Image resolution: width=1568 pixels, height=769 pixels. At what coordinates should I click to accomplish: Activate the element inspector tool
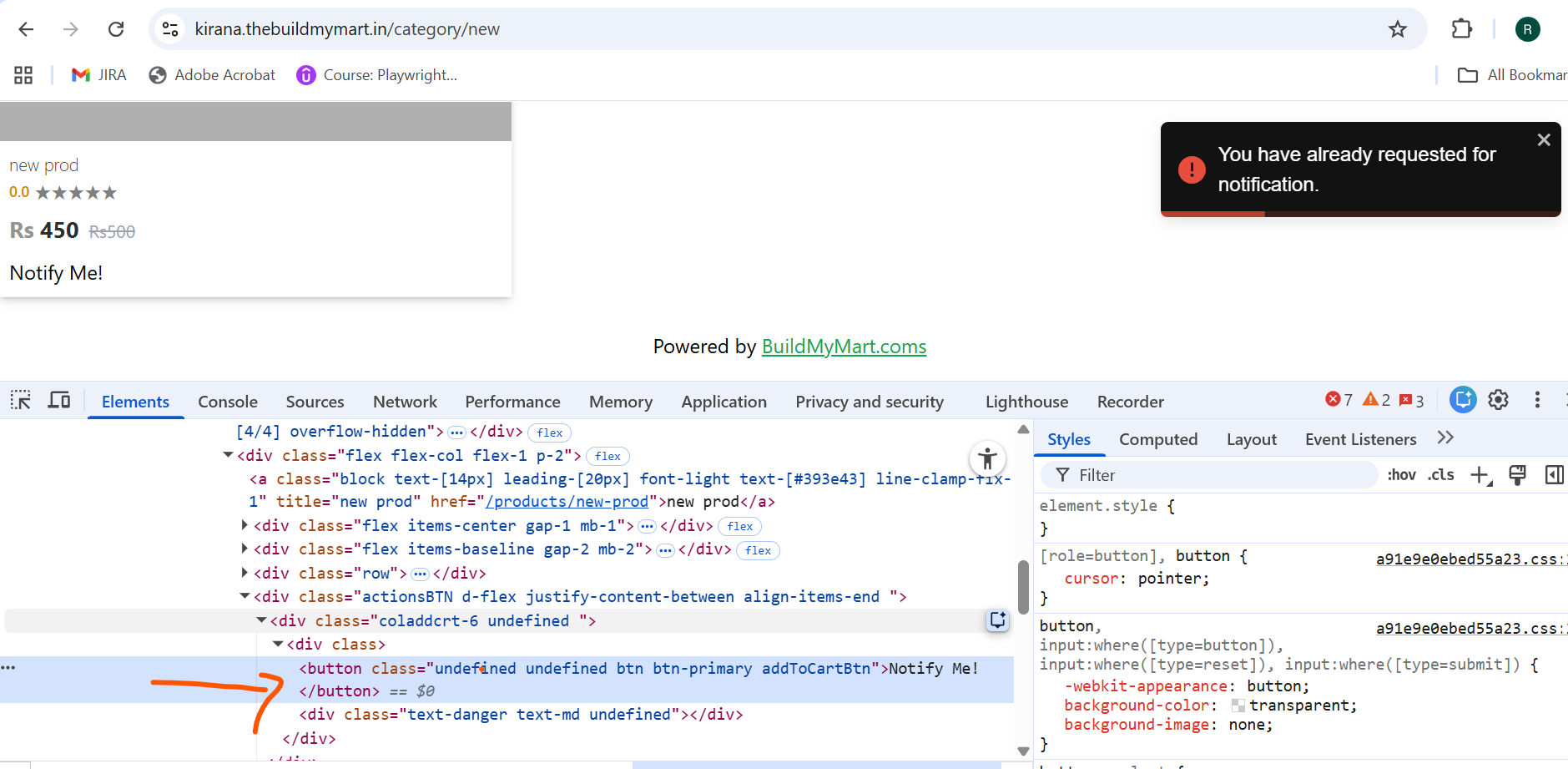pyautogui.click(x=21, y=401)
